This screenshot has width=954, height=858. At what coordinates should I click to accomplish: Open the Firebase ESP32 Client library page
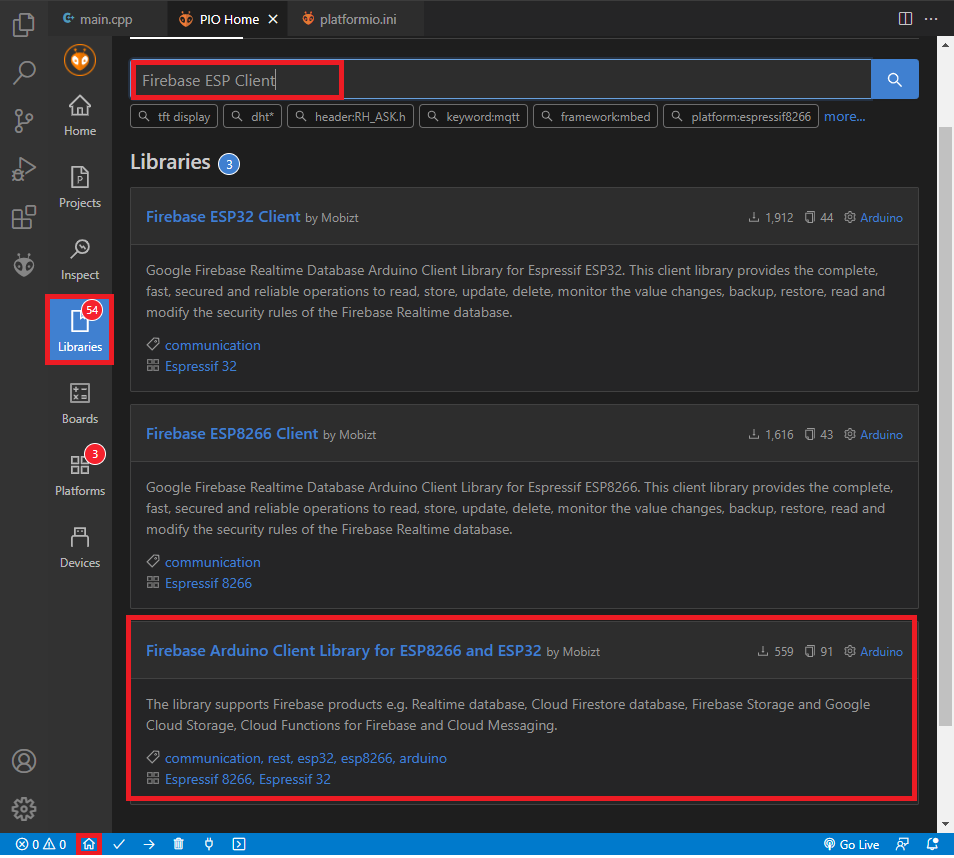tap(222, 216)
